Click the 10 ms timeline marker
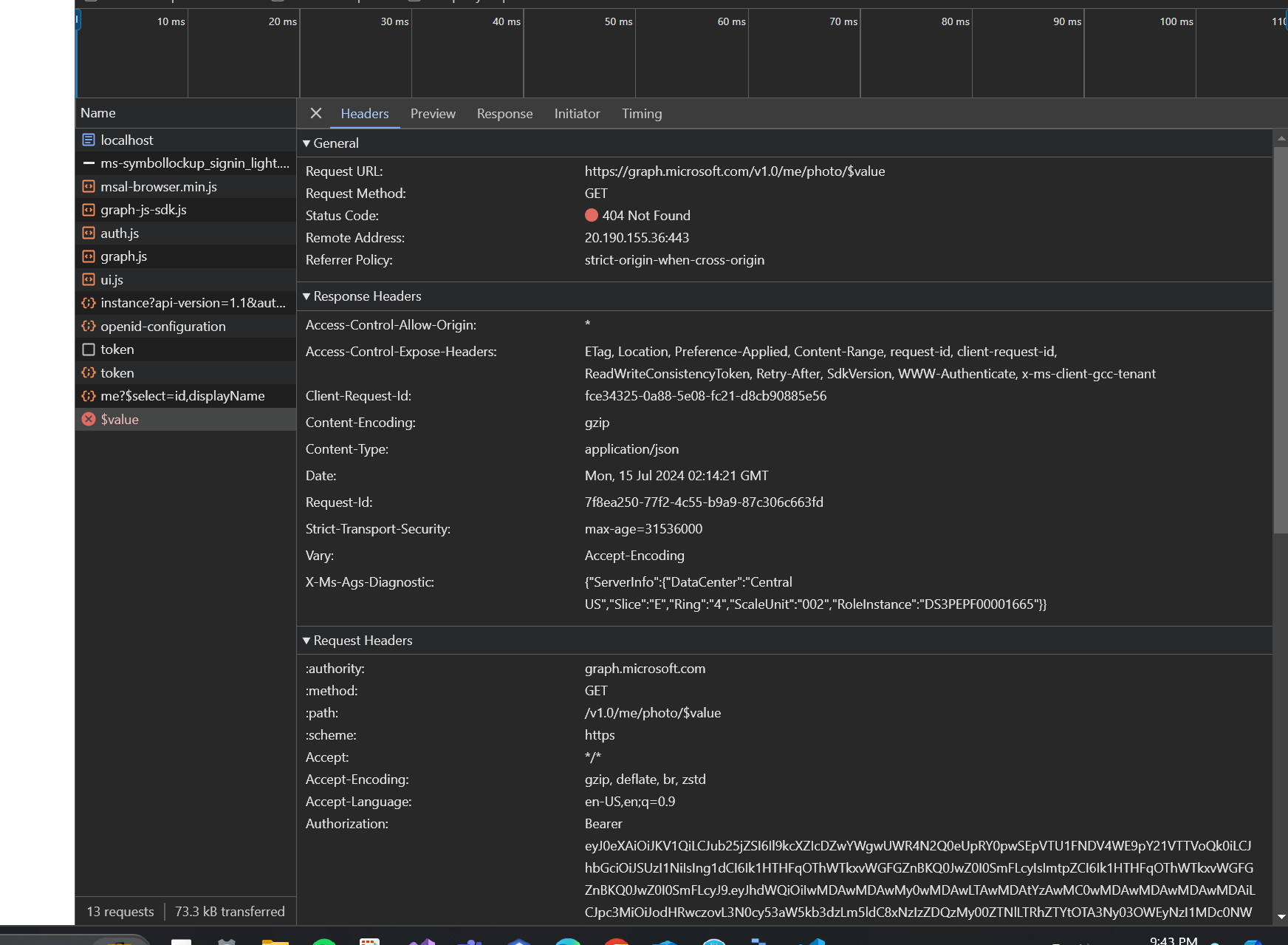This screenshot has height=945, width=1288. [171, 21]
